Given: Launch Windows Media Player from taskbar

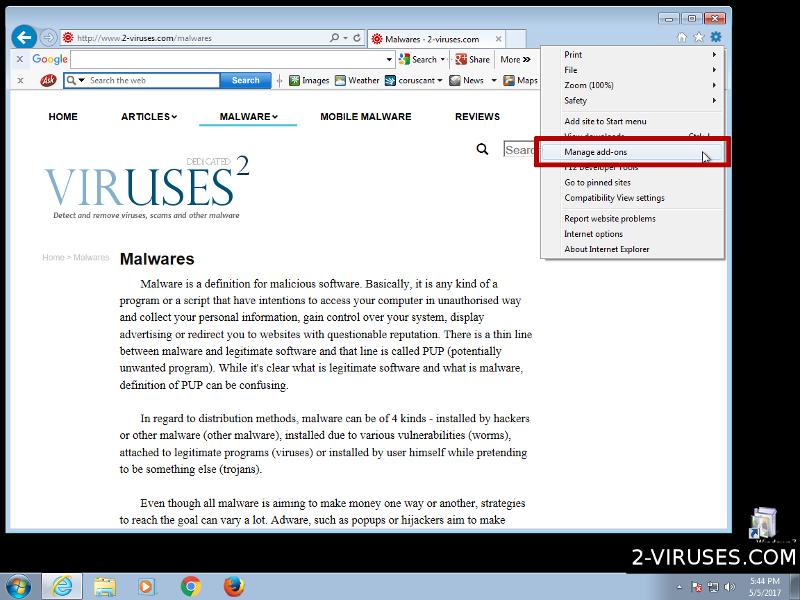Looking at the screenshot, I should [x=147, y=587].
